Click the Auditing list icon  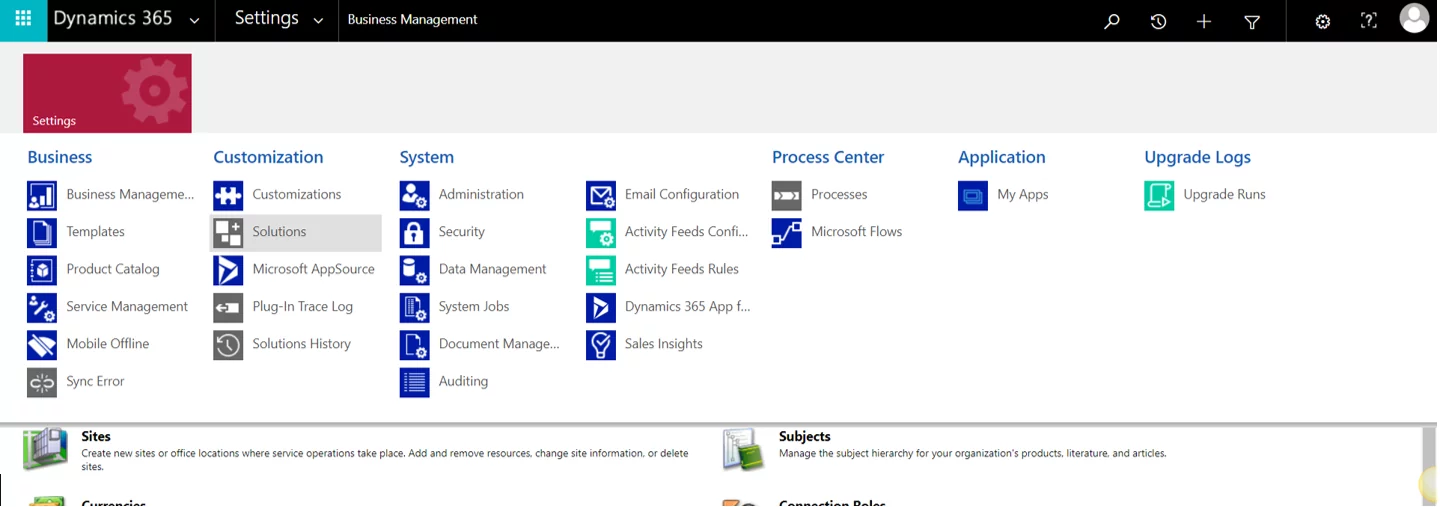tap(414, 382)
